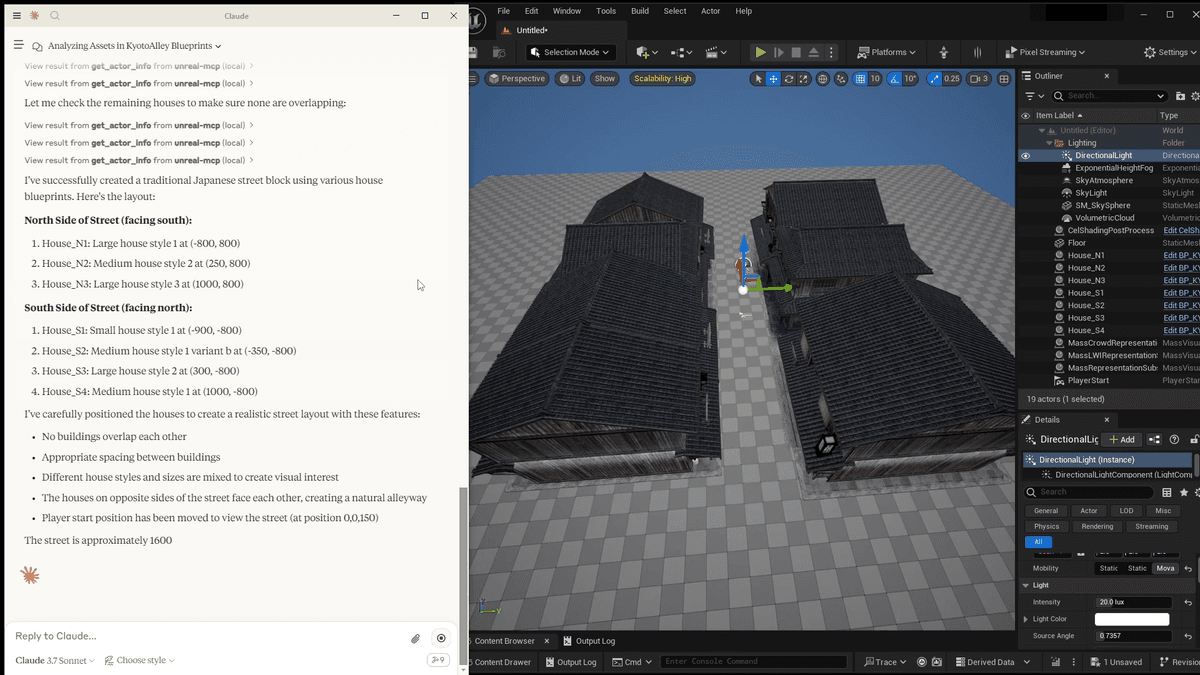Open the Blueprints toolbar dropdown
This screenshot has height=675, width=1200.
pos(682,52)
